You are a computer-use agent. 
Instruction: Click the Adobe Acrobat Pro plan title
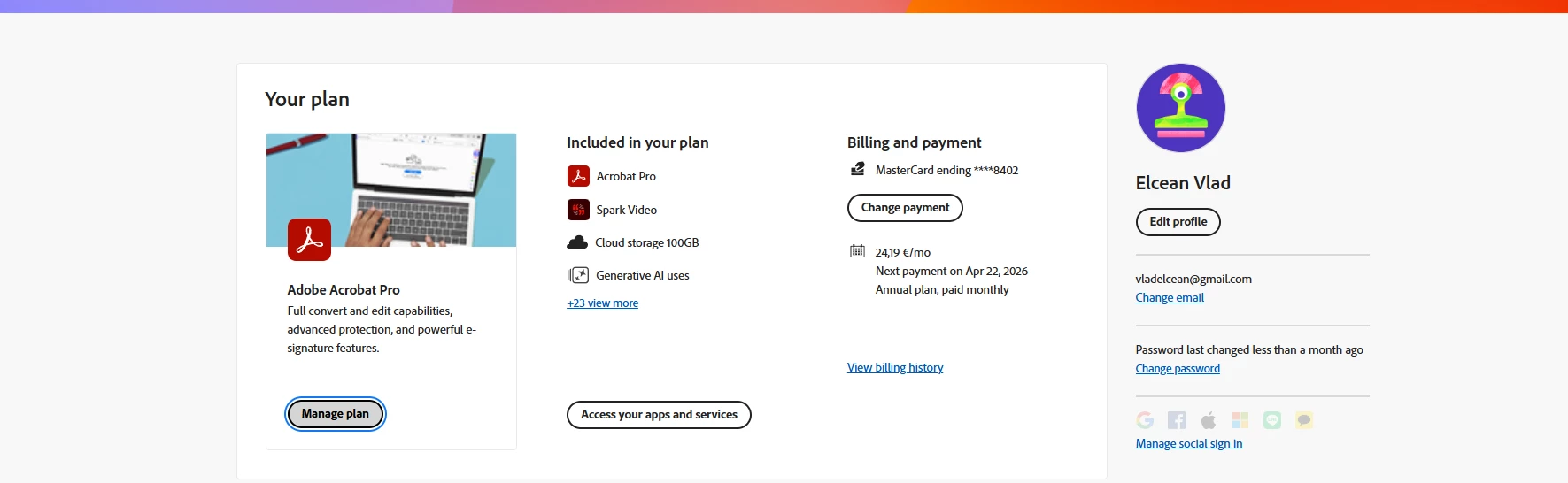pyautogui.click(x=344, y=290)
